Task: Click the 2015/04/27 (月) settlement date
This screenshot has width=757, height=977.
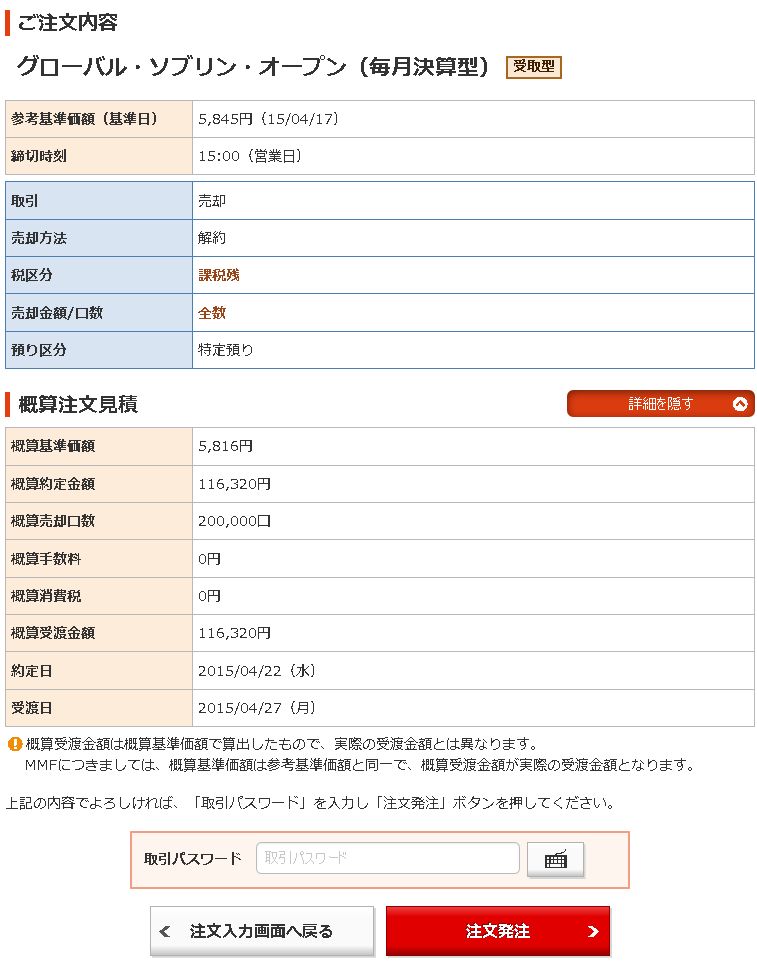Action: point(257,708)
